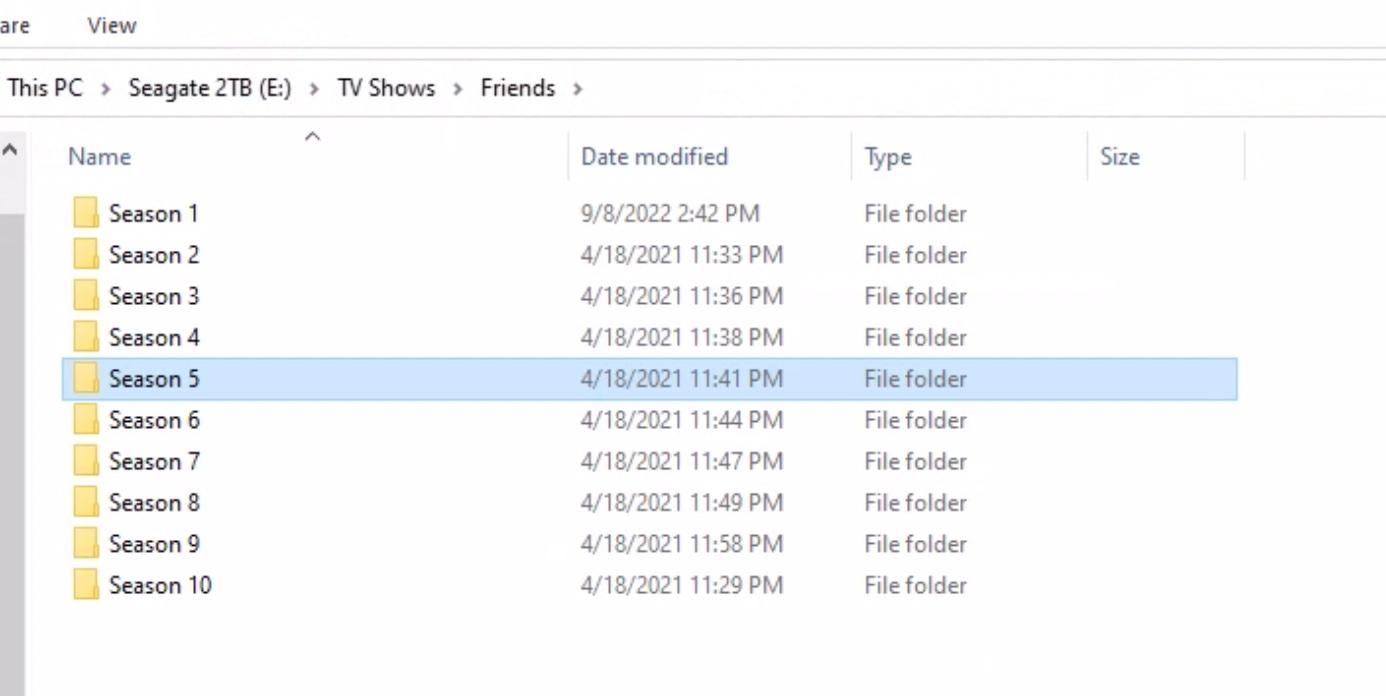
Task: Expand the chevron after TV Shows breadcrumb
Action: click(458, 89)
